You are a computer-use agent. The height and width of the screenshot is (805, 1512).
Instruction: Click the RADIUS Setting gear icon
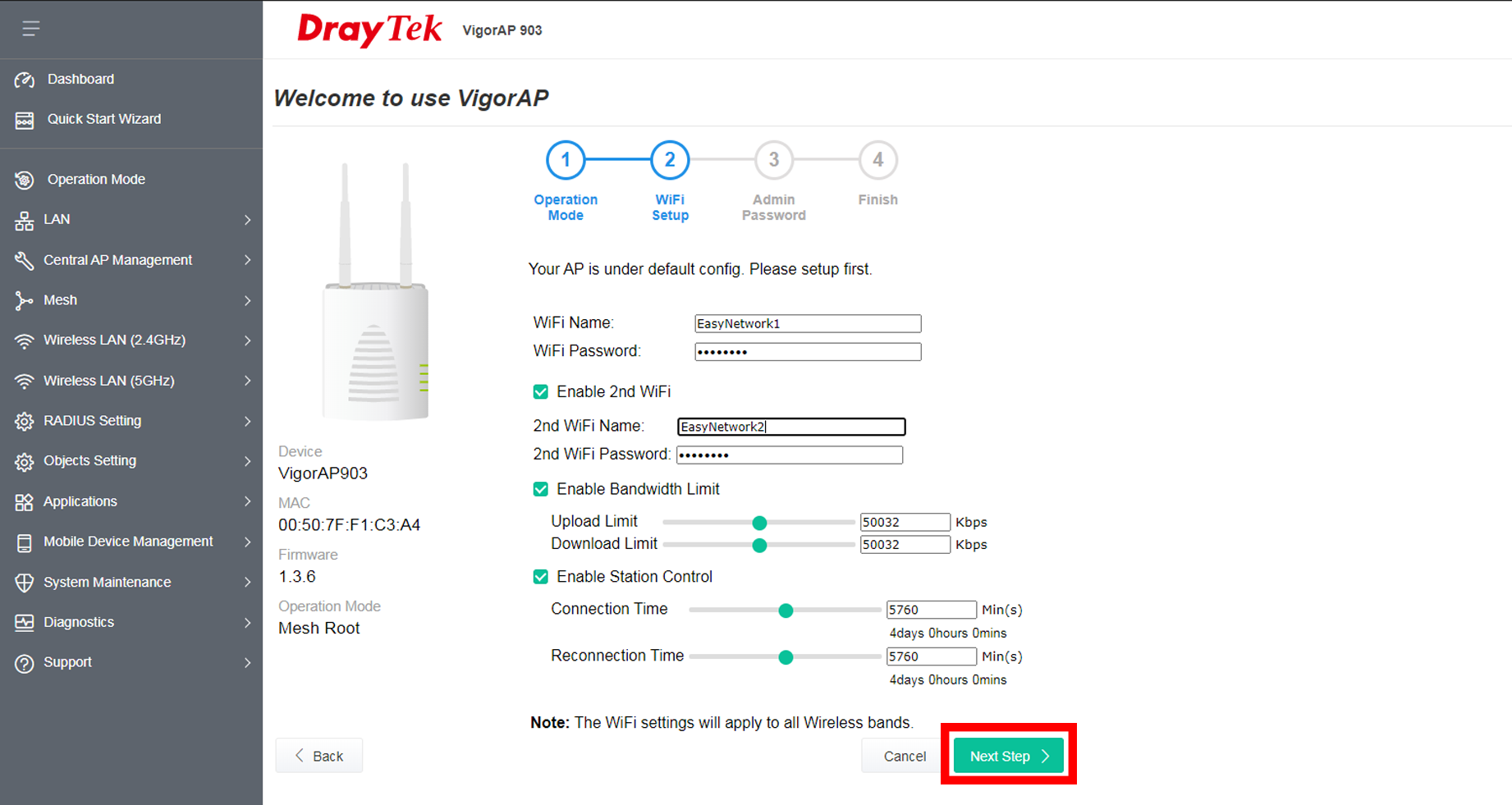[25, 421]
